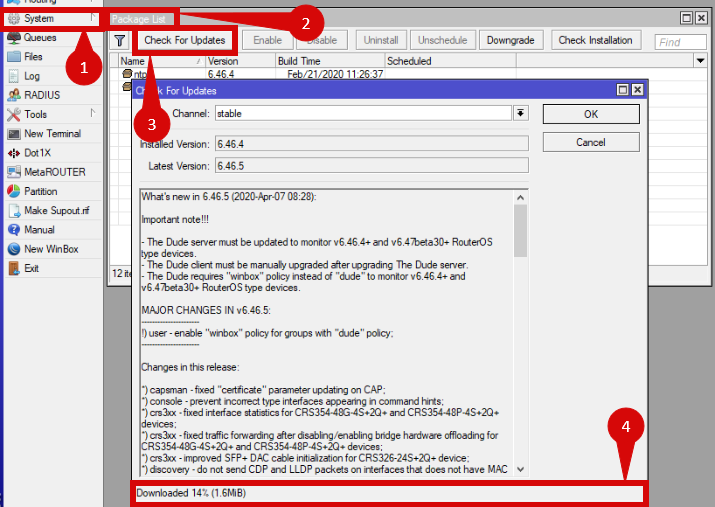Click the Check For Updates button
This screenshot has width=715, height=507.
coord(185,40)
